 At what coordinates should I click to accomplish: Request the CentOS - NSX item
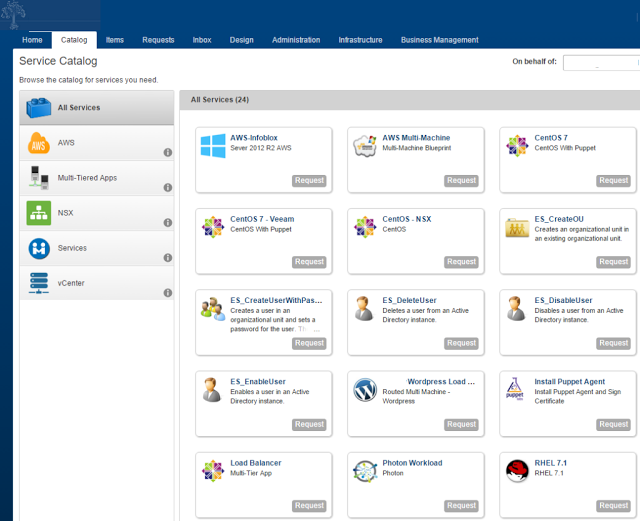[x=461, y=262]
